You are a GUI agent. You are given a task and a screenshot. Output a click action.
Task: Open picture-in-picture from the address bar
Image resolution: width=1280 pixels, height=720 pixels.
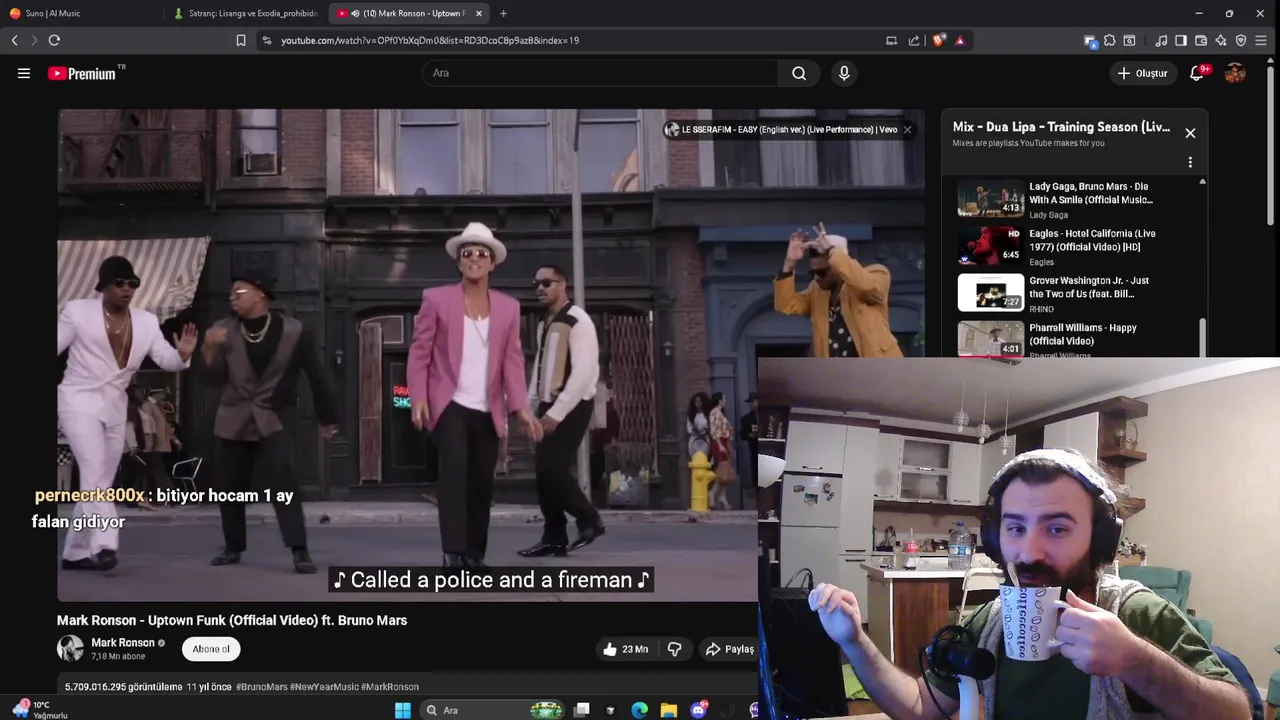click(891, 40)
